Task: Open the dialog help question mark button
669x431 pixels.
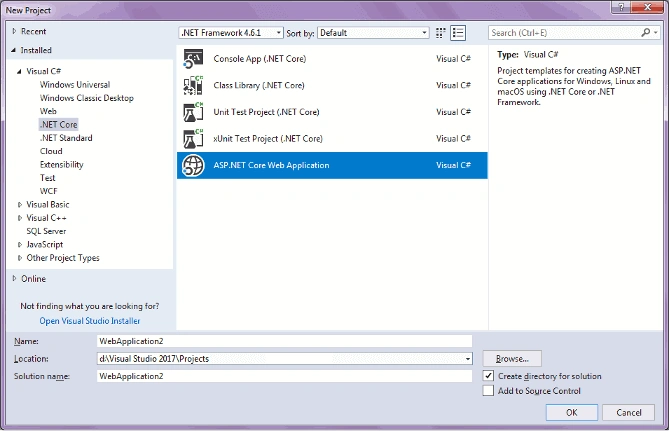Action: click(621, 7)
